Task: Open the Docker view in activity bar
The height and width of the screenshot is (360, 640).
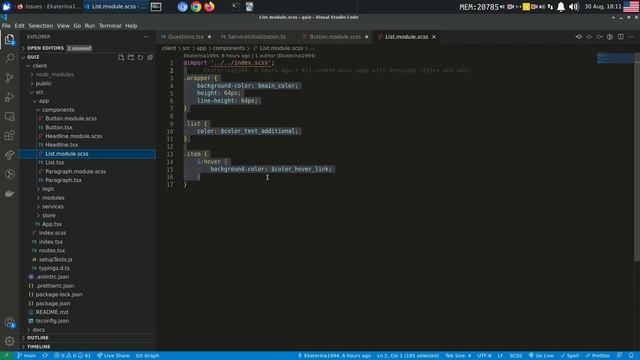Action: 9,193
